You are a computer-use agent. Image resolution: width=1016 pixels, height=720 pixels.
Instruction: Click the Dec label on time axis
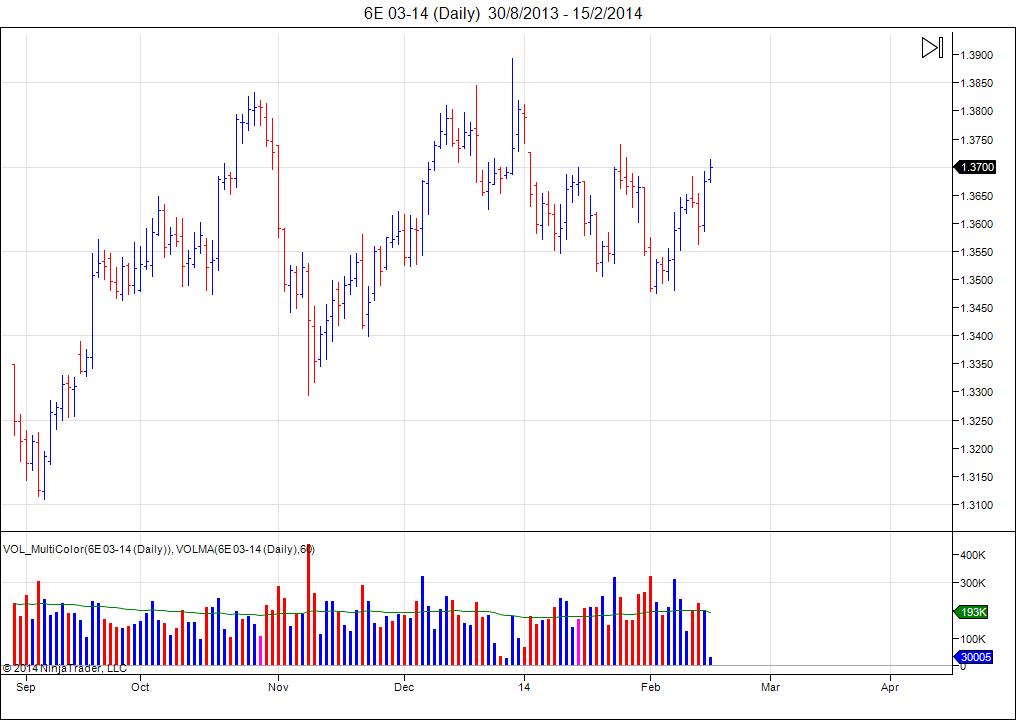pos(404,687)
